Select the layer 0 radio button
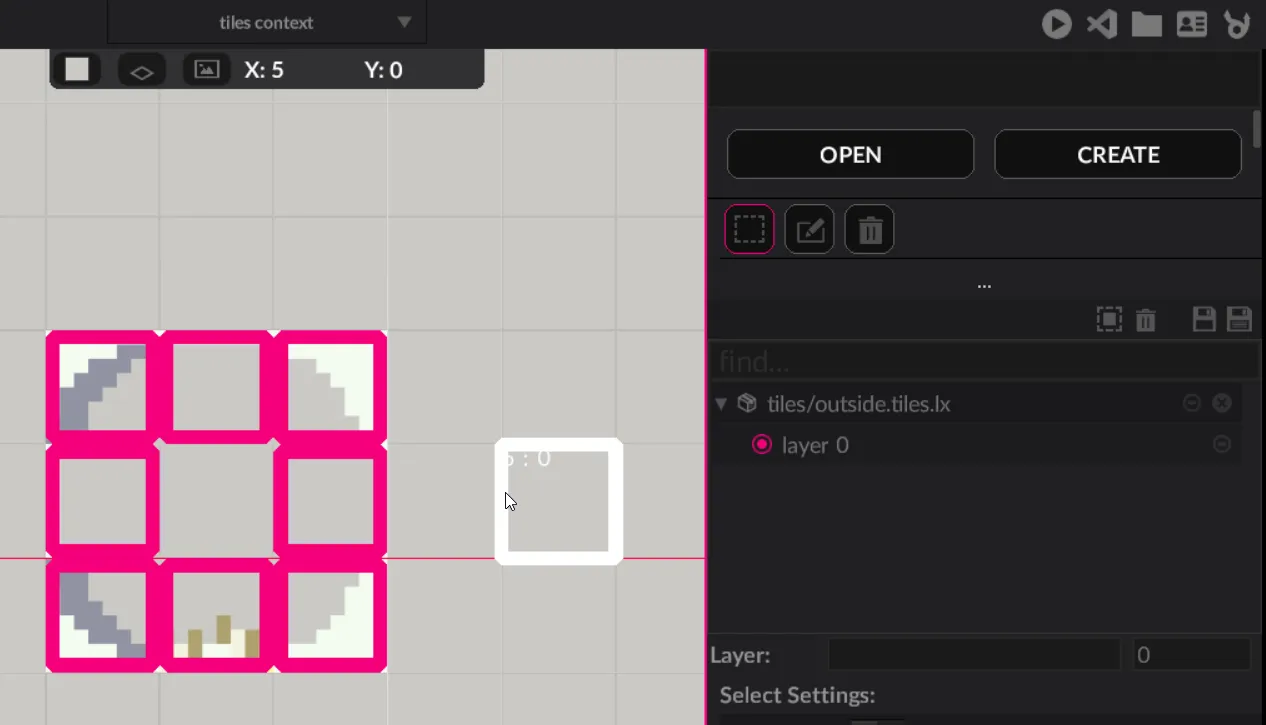The width and height of the screenshot is (1266, 725). (x=762, y=445)
